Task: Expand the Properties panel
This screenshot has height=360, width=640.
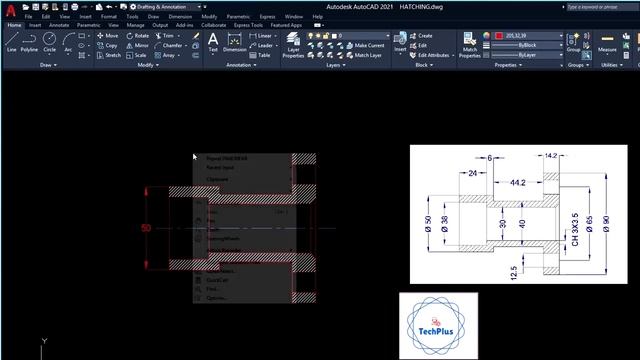Action: pyautogui.click(x=508, y=65)
